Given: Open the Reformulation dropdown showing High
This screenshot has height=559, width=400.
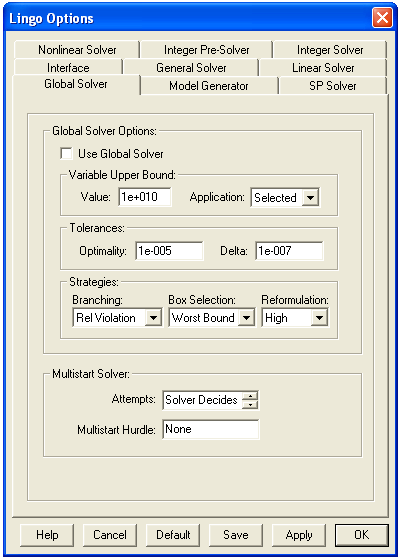Looking at the screenshot, I should click(x=295, y=318).
